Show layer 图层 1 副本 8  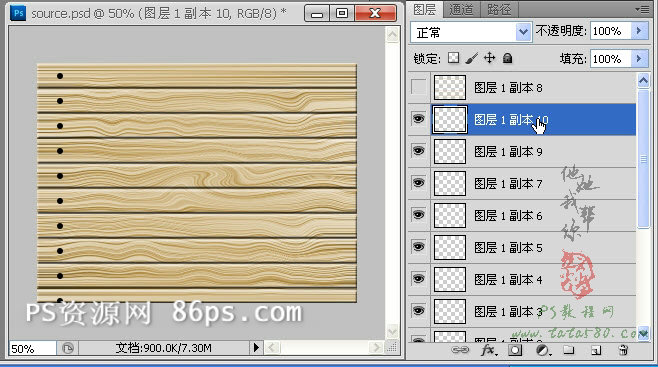pos(418,87)
